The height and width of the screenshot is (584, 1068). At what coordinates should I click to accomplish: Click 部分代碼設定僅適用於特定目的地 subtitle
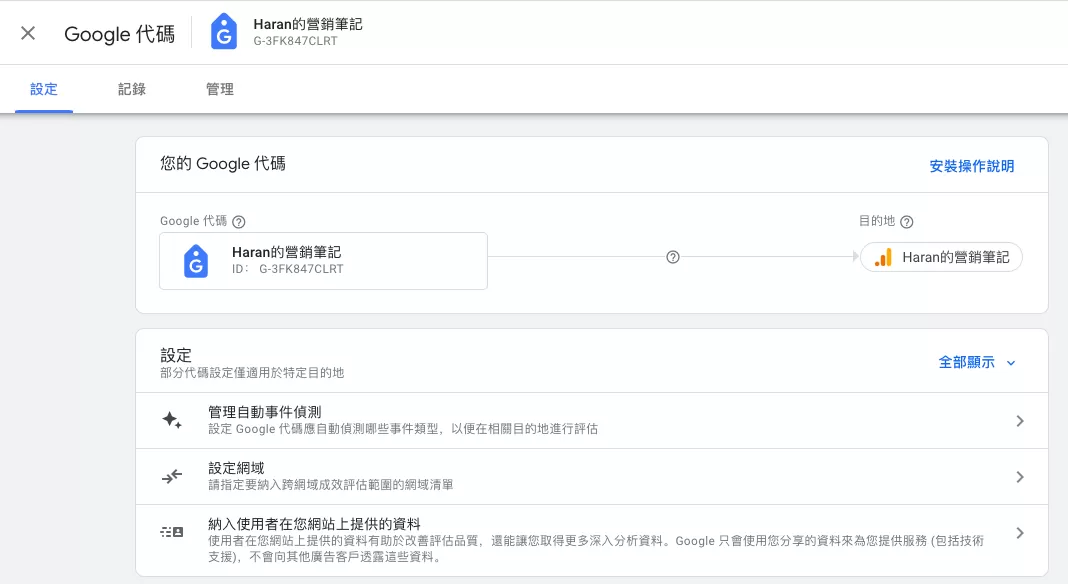pos(252,373)
